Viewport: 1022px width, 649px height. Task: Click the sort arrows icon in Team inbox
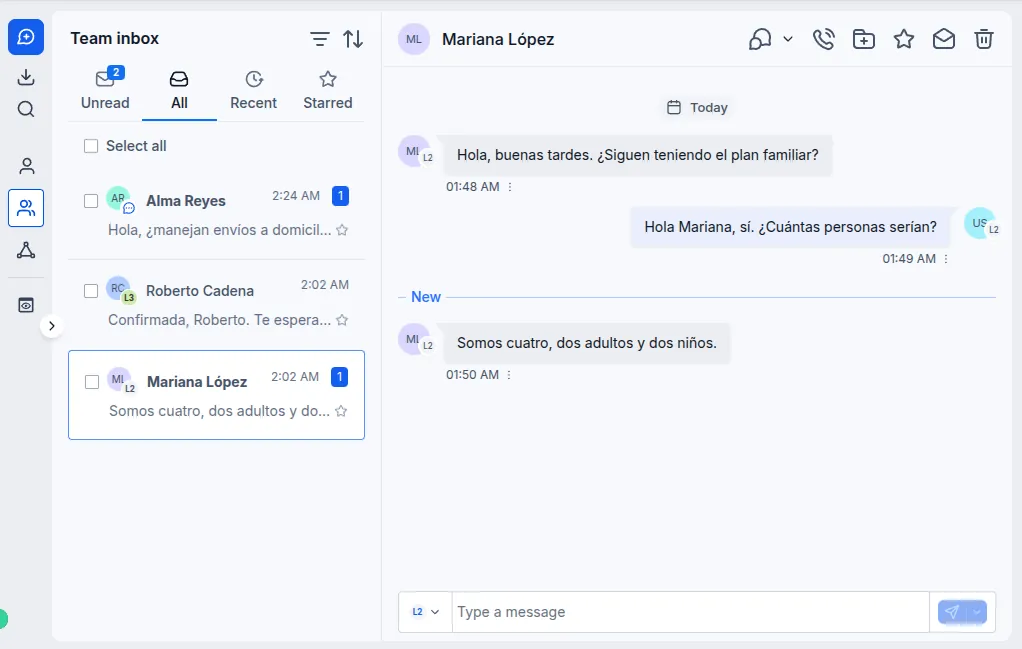click(353, 39)
